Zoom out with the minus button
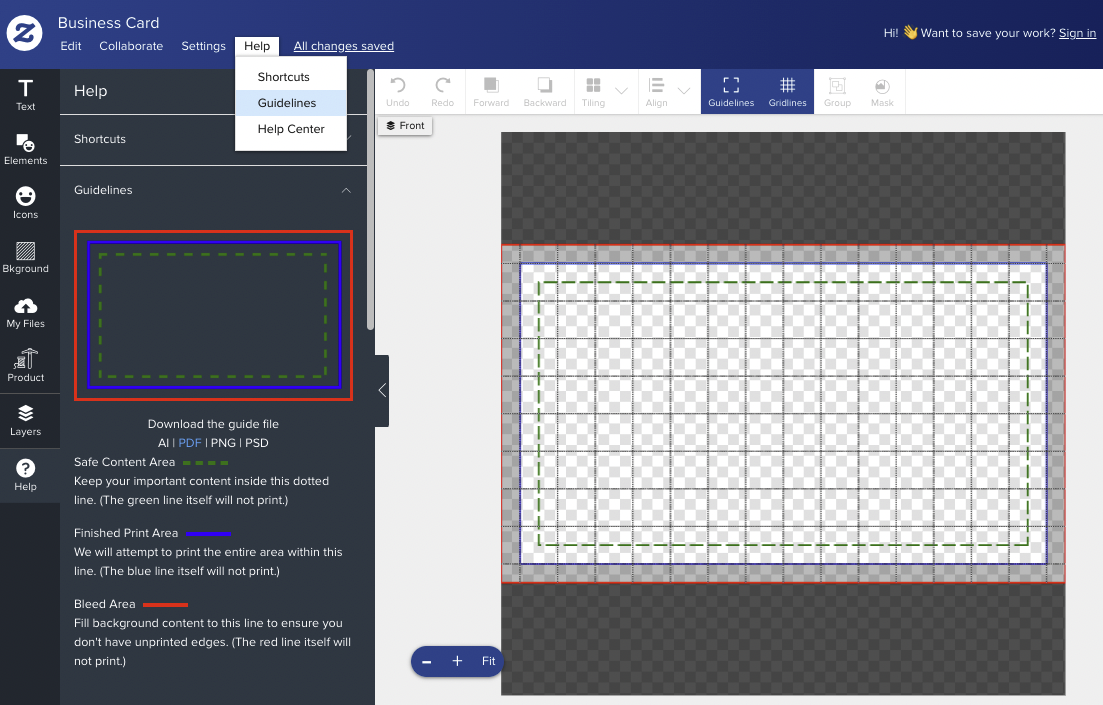This screenshot has height=705, width=1103. pyautogui.click(x=426, y=661)
